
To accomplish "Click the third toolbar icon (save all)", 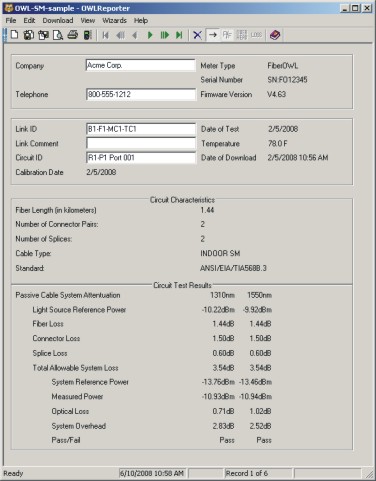I will [x=43, y=35].
